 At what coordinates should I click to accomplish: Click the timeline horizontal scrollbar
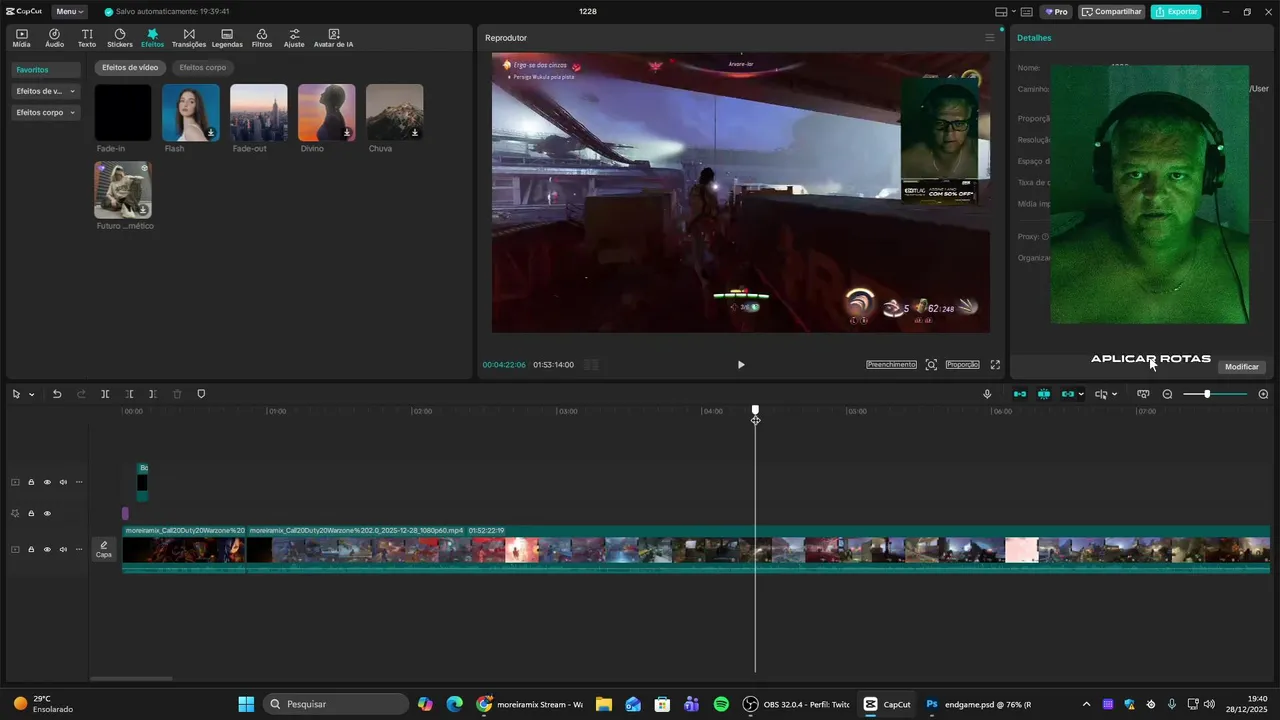click(131, 679)
